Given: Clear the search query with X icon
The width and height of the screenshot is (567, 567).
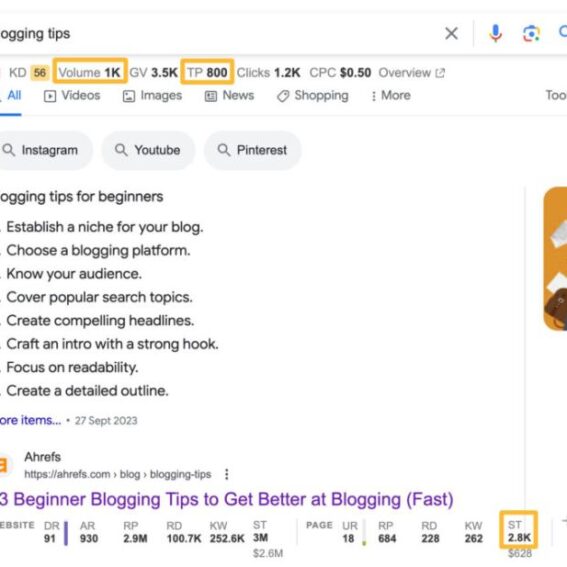Looking at the screenshot, I should 451,33.
